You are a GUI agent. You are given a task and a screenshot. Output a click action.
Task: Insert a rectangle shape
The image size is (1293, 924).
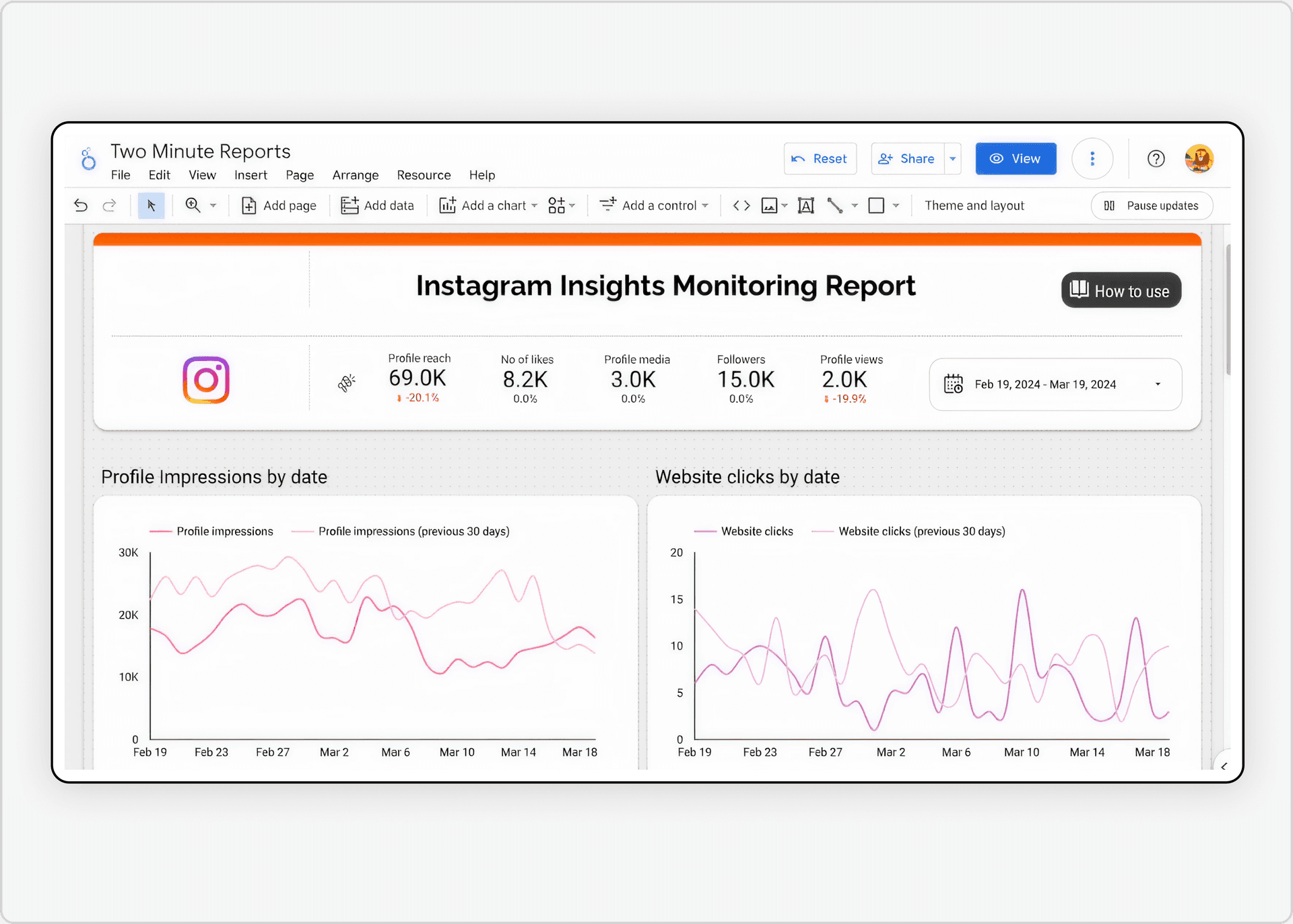(877, 205)
